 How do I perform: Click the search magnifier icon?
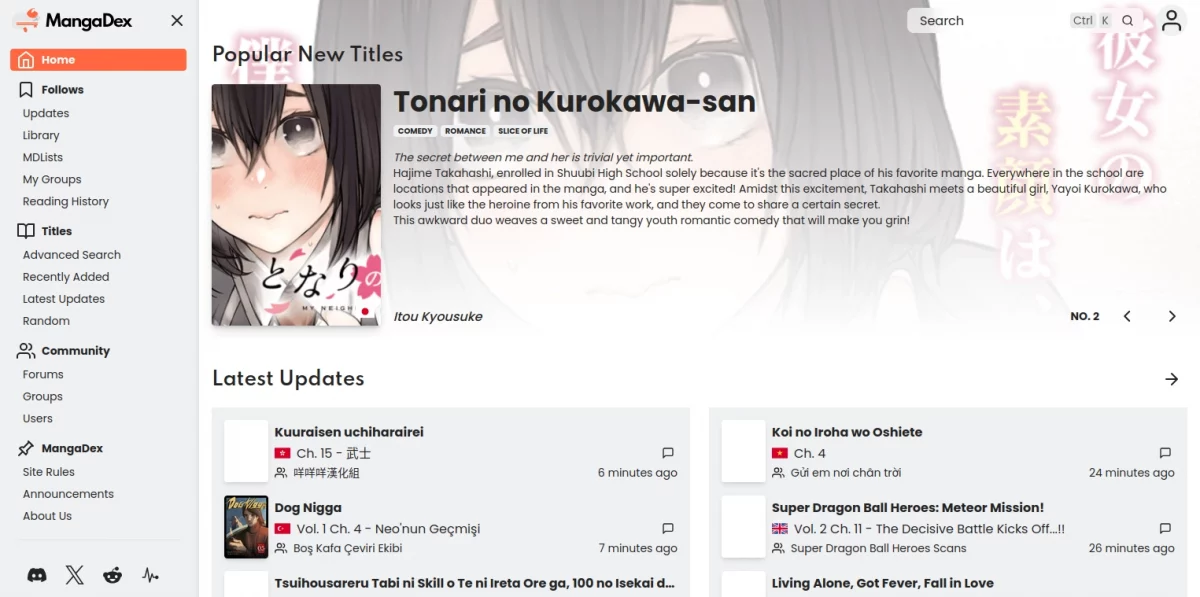click(x=1128, y=20)
